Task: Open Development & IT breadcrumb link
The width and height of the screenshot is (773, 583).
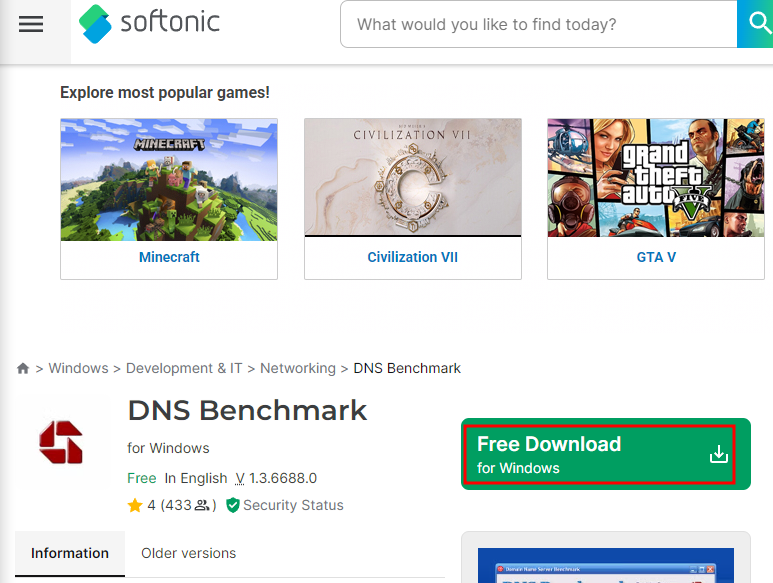Action: (184, 368)
